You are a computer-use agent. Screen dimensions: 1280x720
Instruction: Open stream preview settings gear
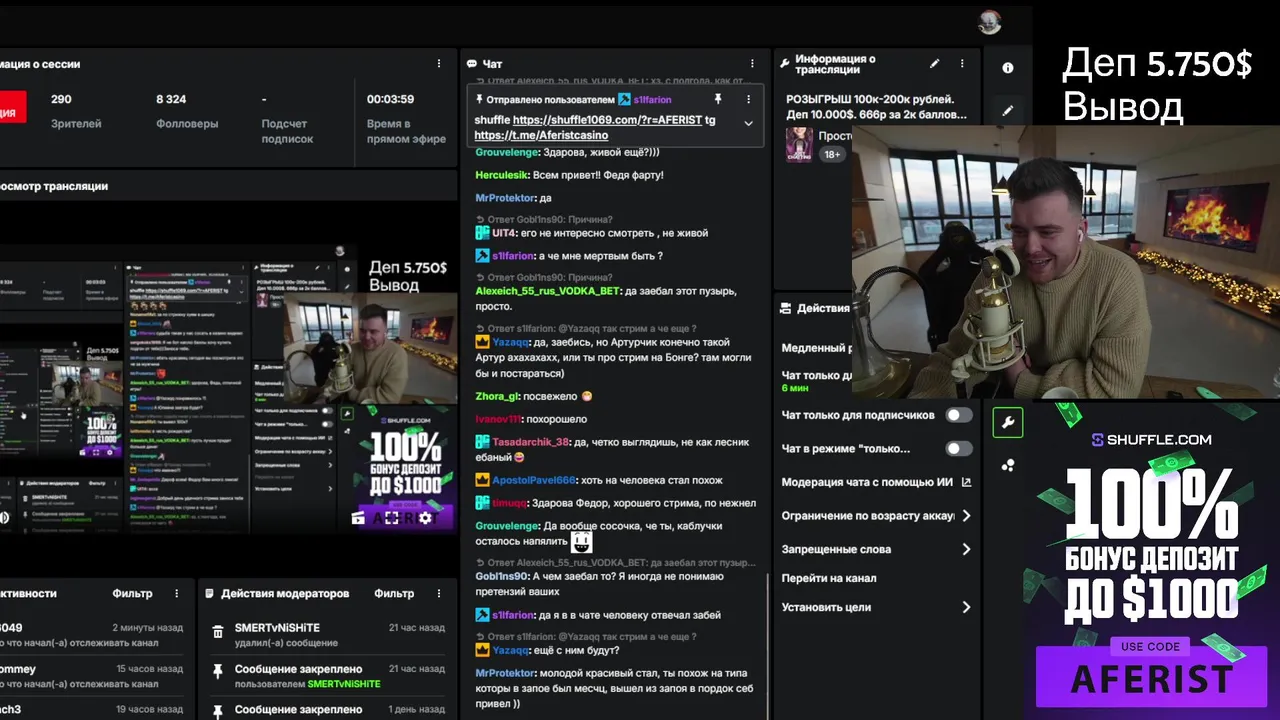click(426, 517)
